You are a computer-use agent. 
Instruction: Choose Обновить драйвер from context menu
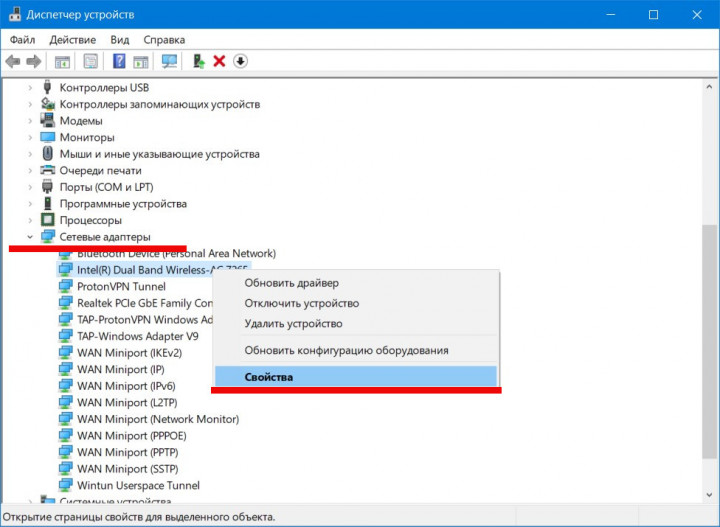(292, 283)
